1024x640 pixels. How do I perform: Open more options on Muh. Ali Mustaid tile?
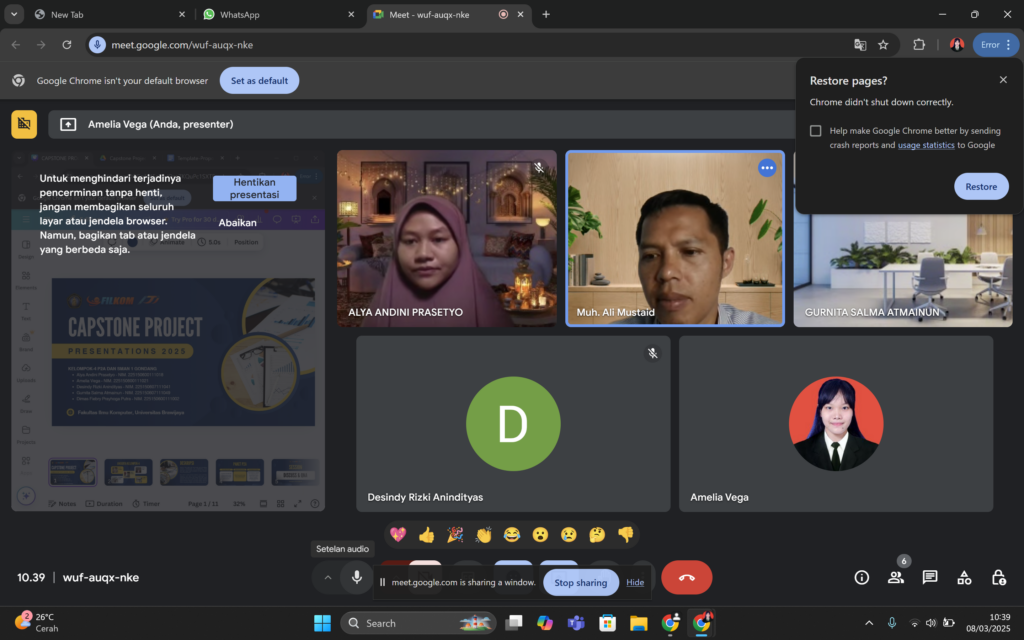[x=767, y=168]
